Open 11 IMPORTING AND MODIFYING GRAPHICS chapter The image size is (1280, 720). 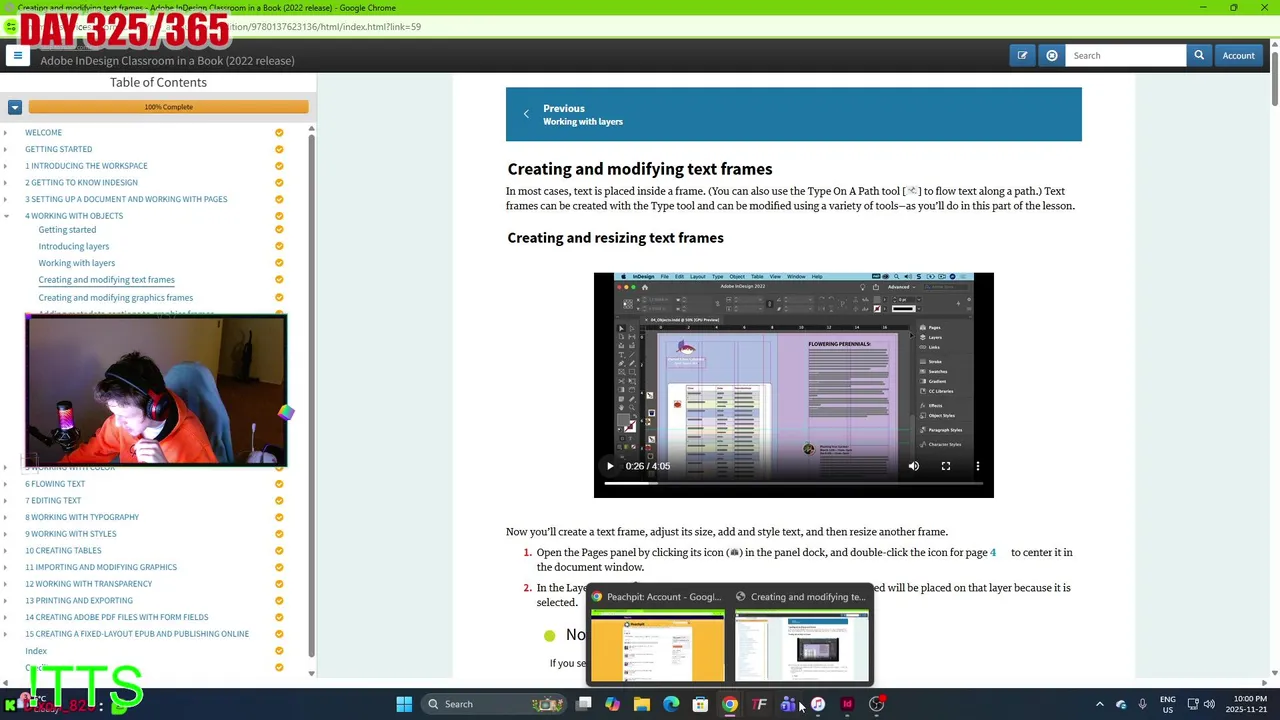[x=101, y=567]
